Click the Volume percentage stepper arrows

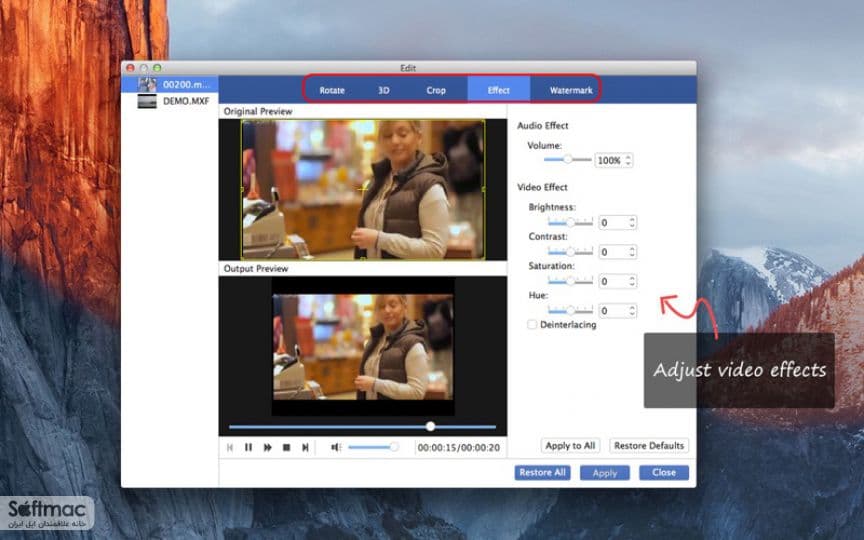pos(628,160)
